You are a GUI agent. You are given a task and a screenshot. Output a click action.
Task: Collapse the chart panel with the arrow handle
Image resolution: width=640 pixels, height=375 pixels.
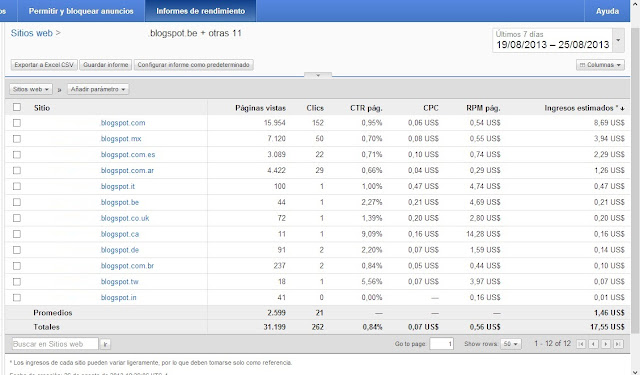click(x=318, y=75)
